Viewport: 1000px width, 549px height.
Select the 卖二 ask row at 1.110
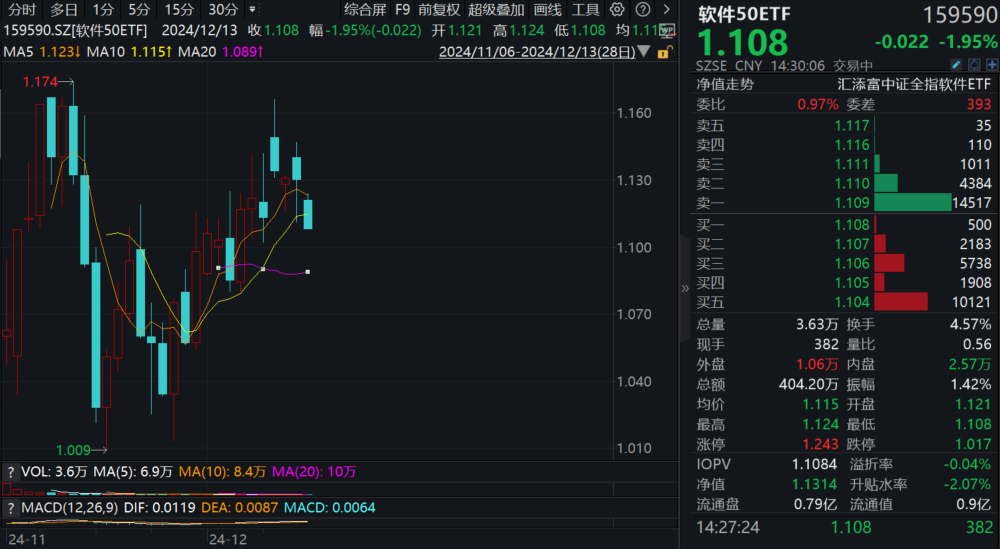(844, 184)
